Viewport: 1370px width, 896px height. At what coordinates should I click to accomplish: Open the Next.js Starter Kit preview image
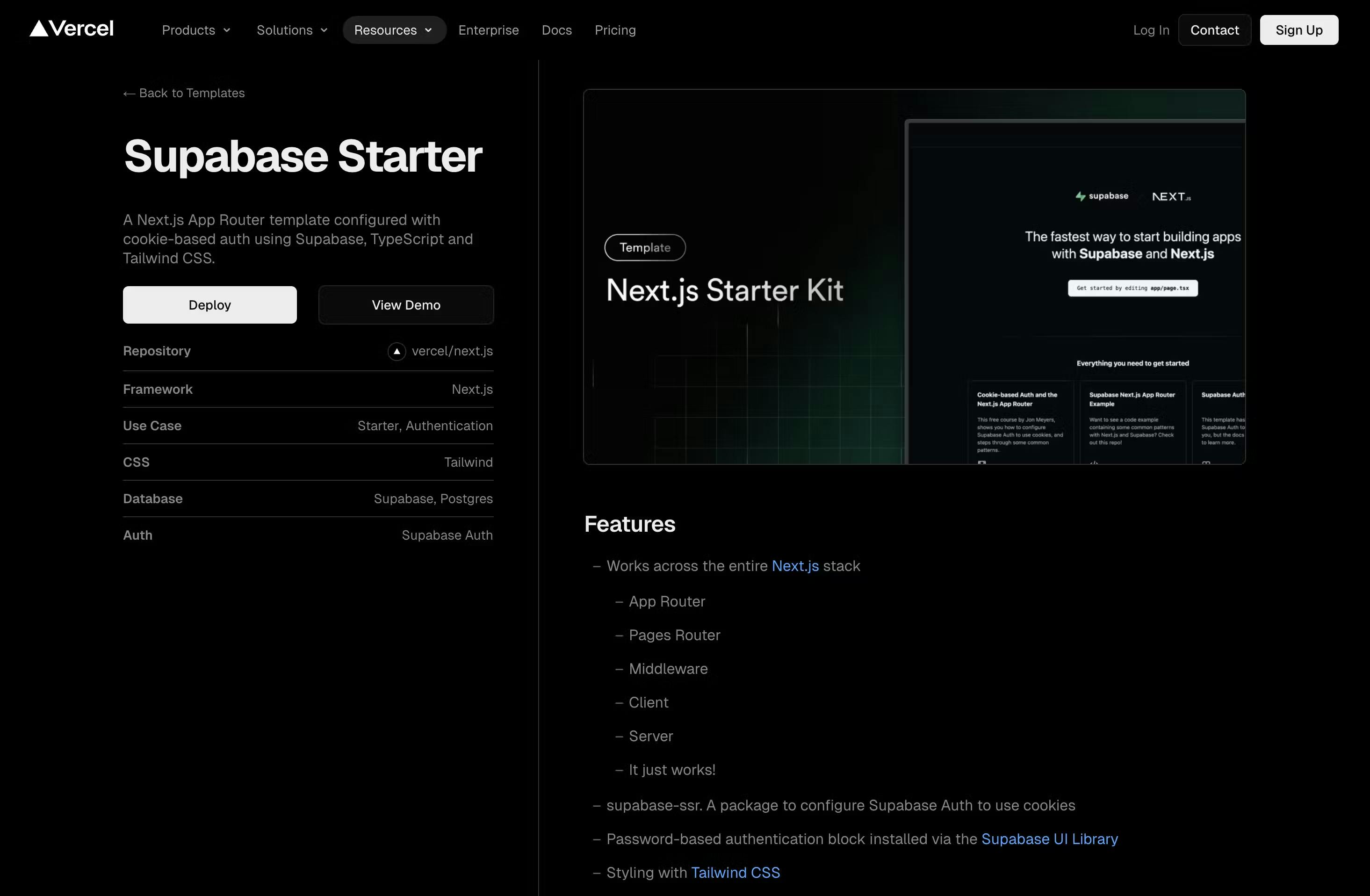[x=914, y=277]
